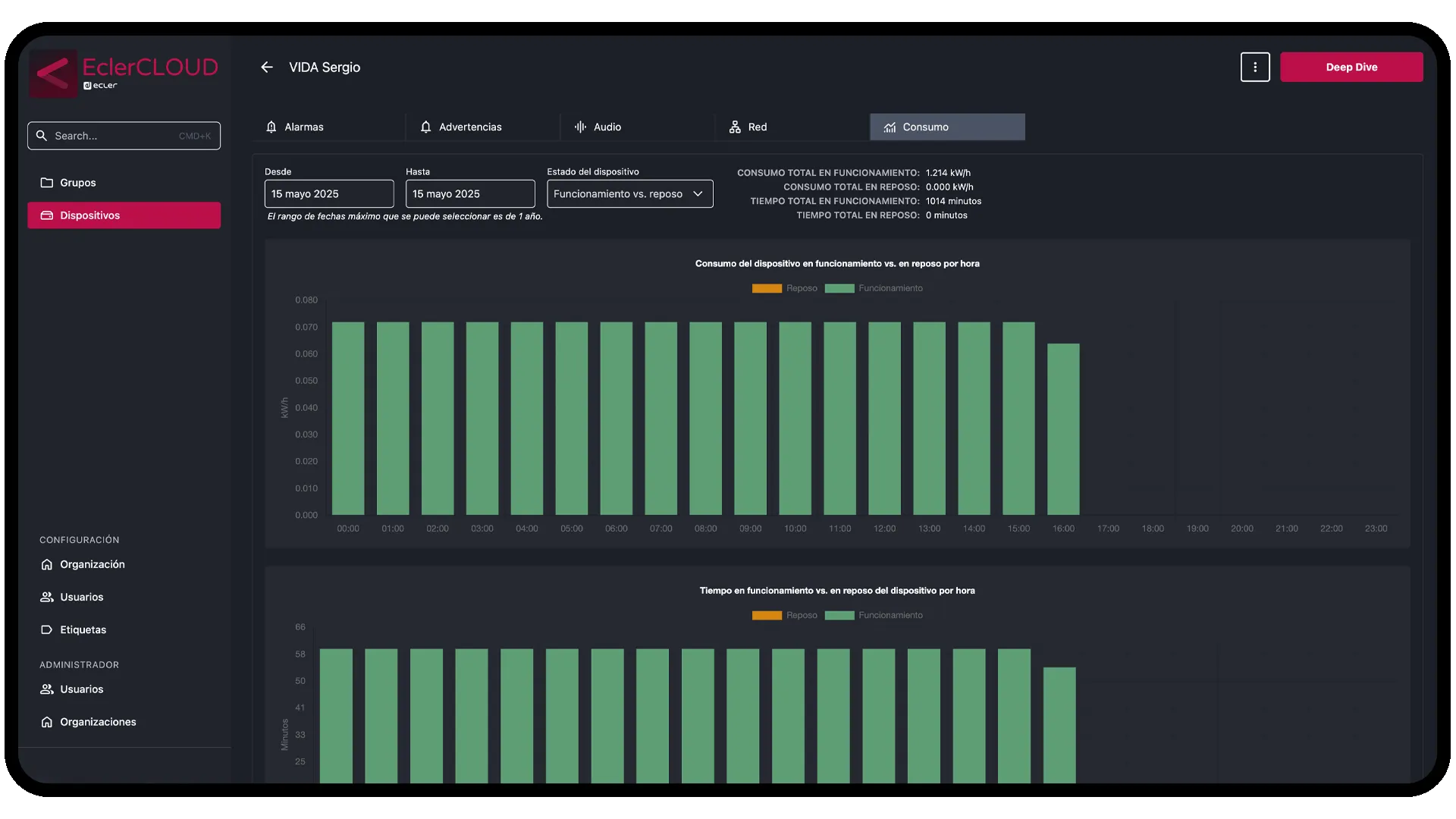This screenshot has width=1456, height=819.
Task: Open the Audio levels icon
Action: click(579, 127)
